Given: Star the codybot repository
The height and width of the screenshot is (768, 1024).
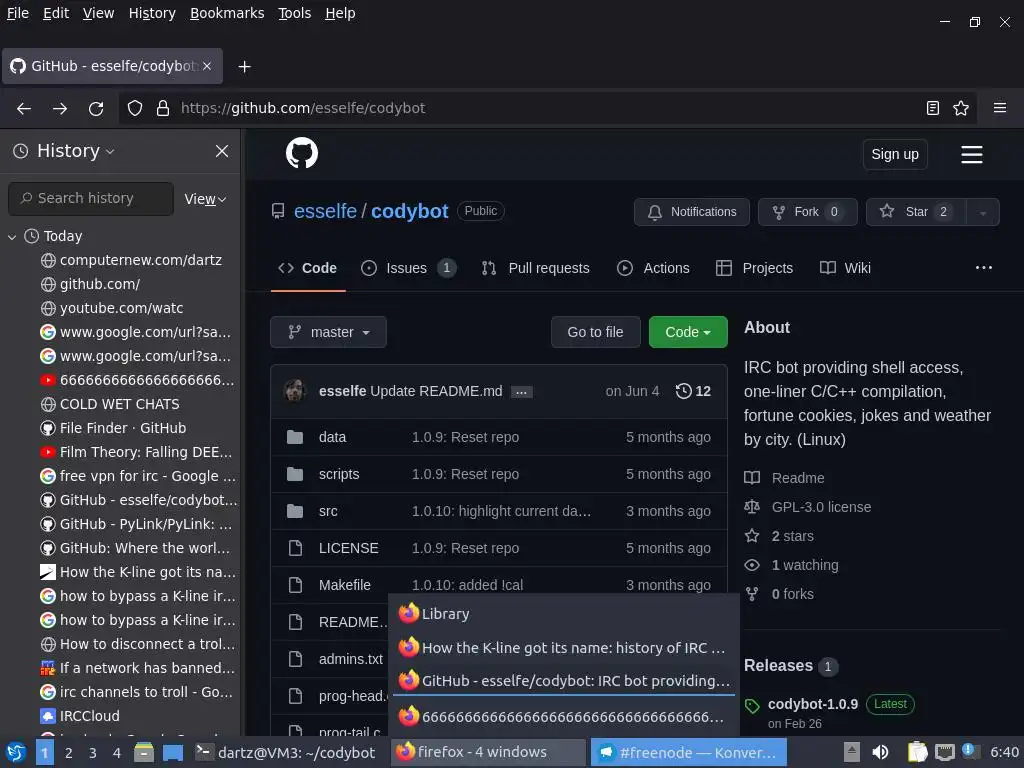Looking at the screenshot, I should click(x=916, y=212).
